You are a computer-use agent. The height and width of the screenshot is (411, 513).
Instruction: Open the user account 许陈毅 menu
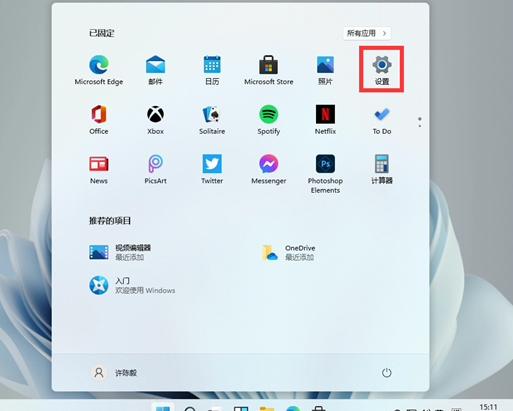coord(113,372)
